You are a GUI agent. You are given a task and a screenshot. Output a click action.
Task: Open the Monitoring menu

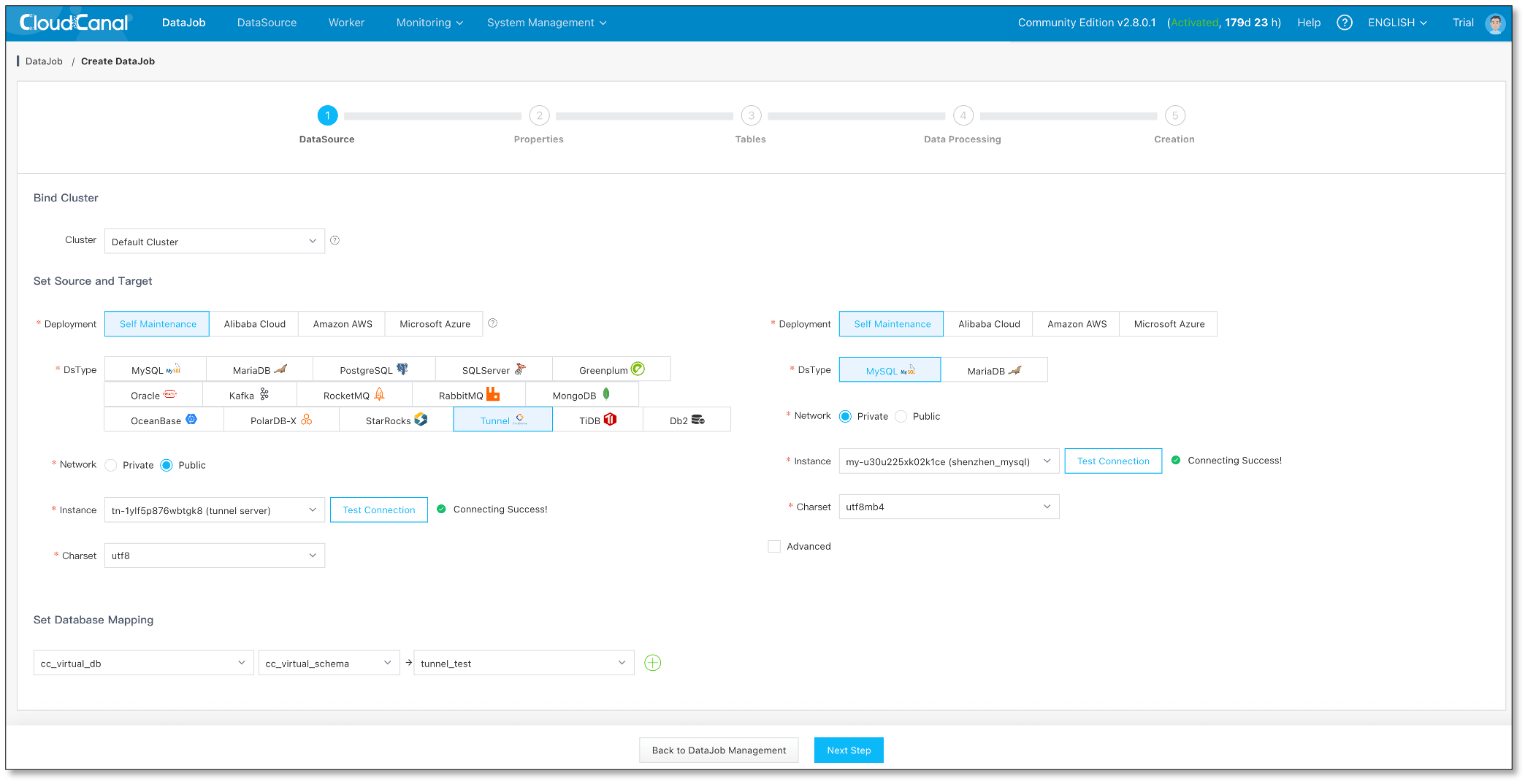click(429, 23)
